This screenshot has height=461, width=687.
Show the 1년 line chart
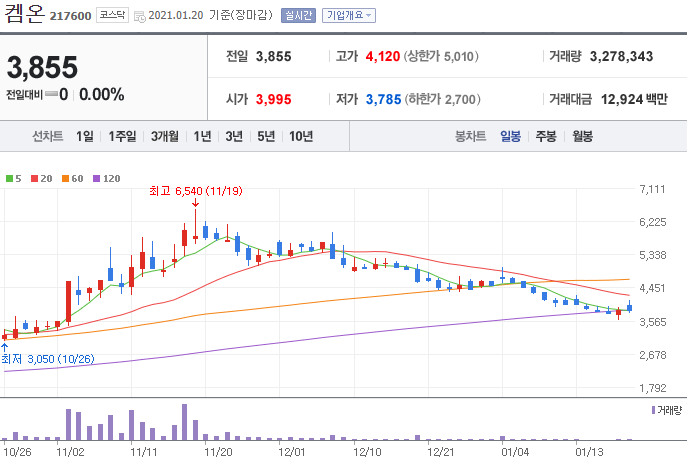pos(202,136)
